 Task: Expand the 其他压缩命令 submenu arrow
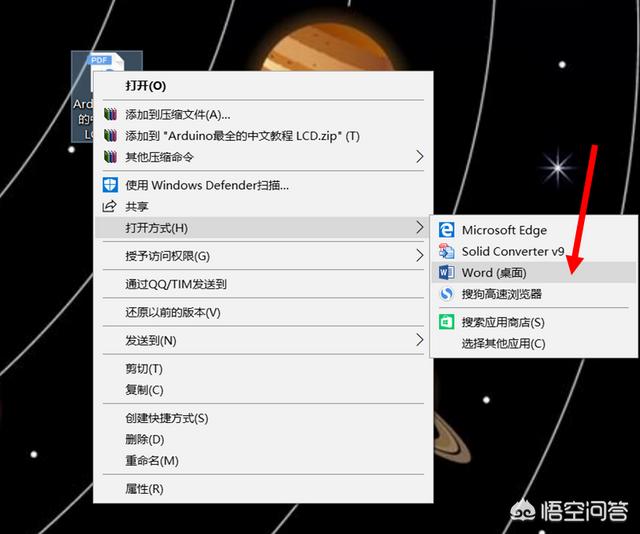420,156
